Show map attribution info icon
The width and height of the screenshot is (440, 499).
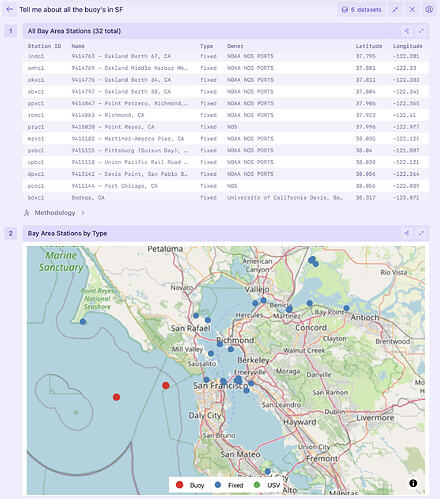click(413, 483)
